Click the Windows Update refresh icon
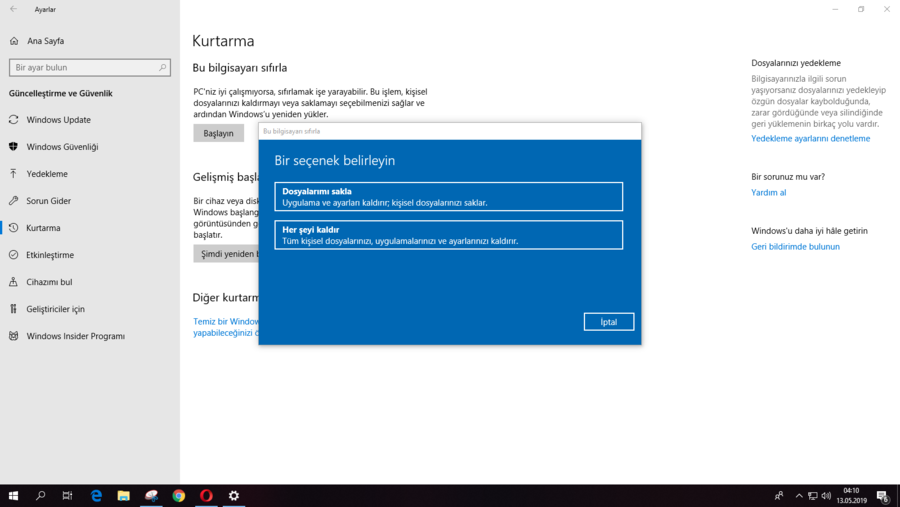This screenshot has width=900, height=507. (x=14, y=119)
